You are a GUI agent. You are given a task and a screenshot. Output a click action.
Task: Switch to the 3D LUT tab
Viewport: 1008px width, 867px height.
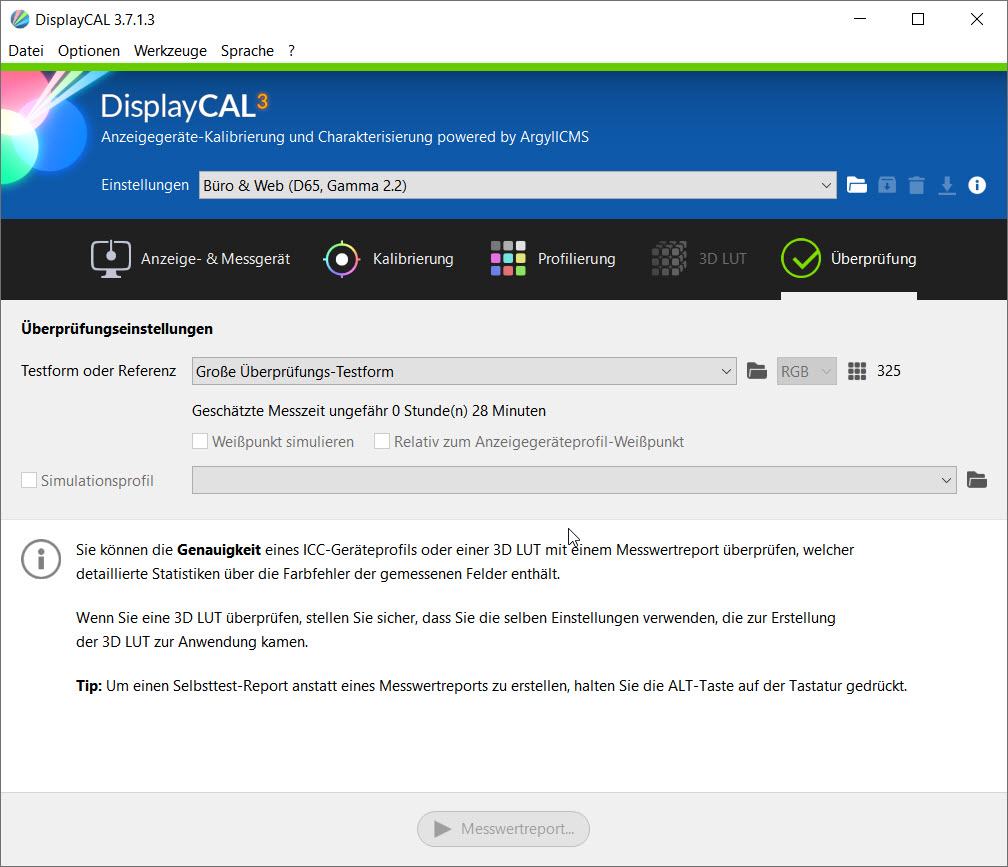(x=723, y=259)
